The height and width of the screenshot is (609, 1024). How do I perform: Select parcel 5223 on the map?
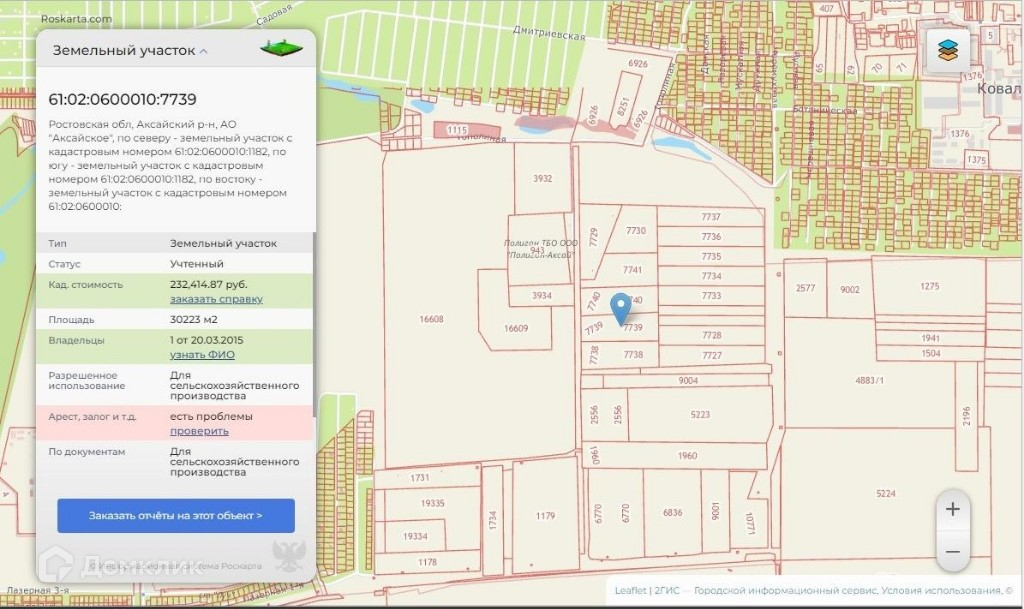point(700,414)
